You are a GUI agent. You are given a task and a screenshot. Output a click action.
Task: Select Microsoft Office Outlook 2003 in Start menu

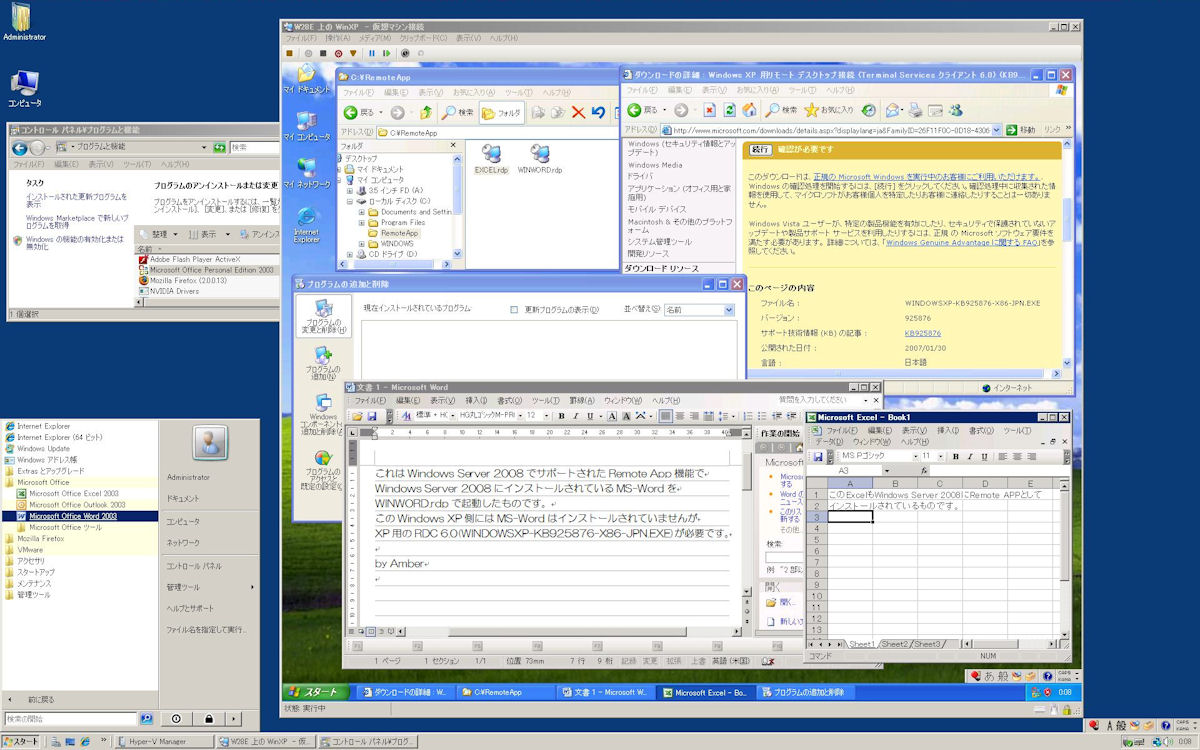77,505
